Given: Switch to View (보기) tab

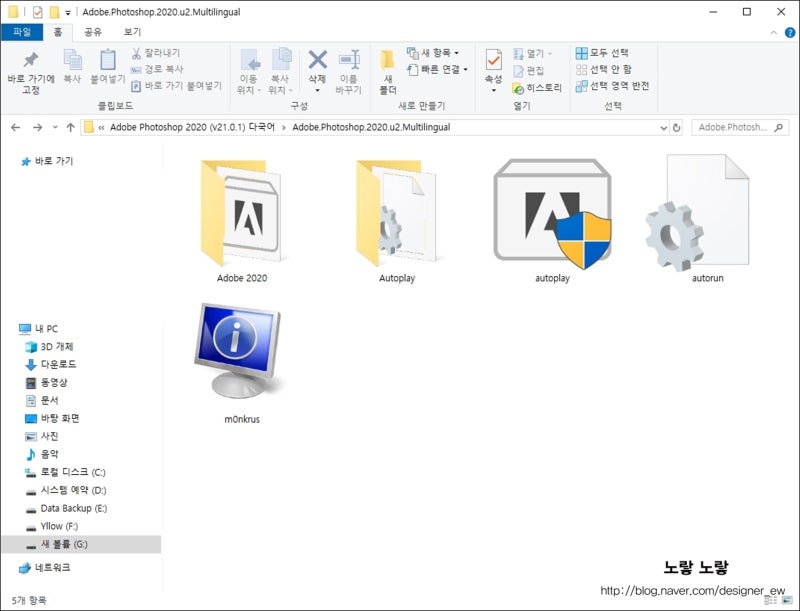Looking at the screenshot, I should (132, 32).
